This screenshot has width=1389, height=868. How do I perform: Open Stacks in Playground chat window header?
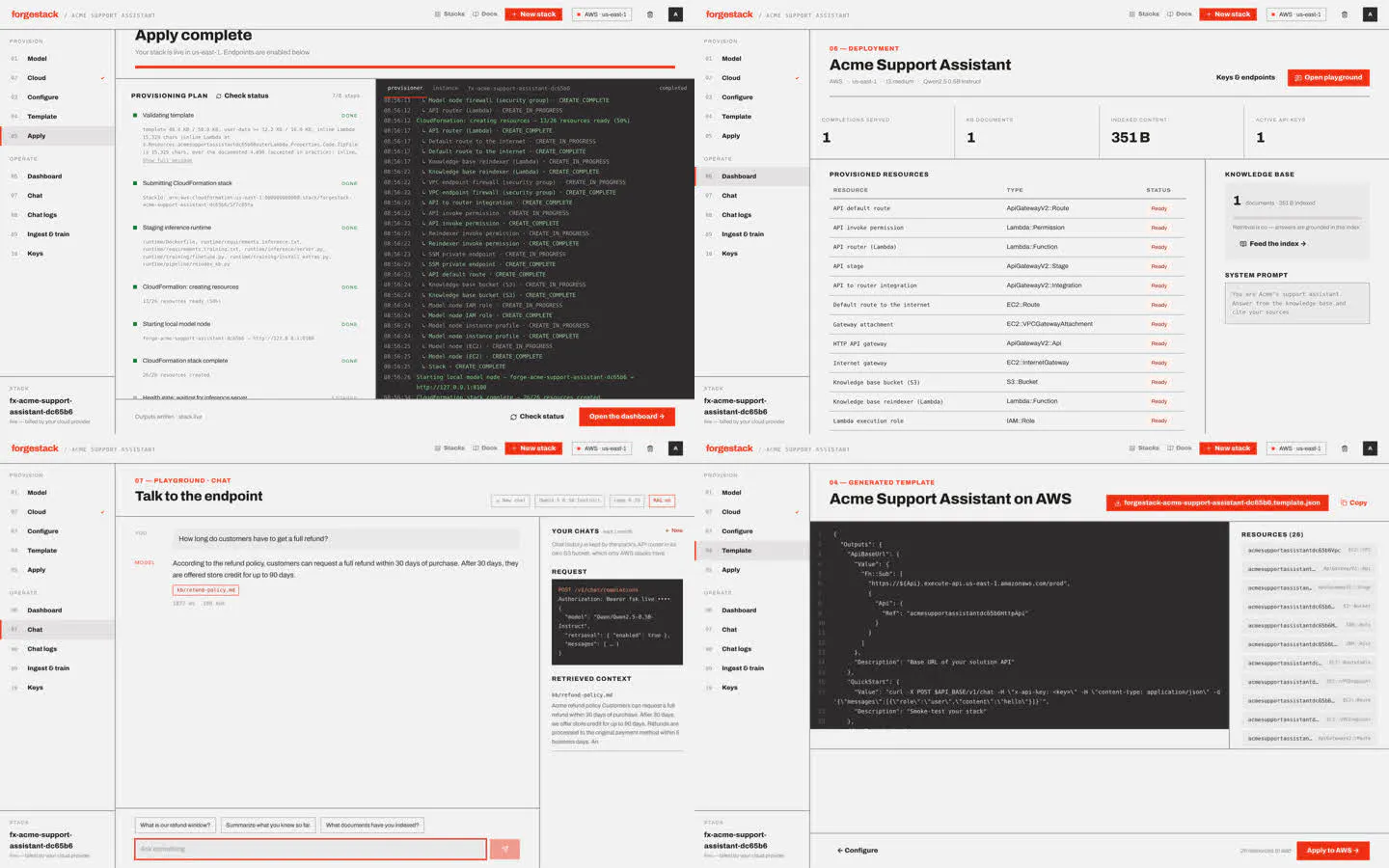[449, 448]
